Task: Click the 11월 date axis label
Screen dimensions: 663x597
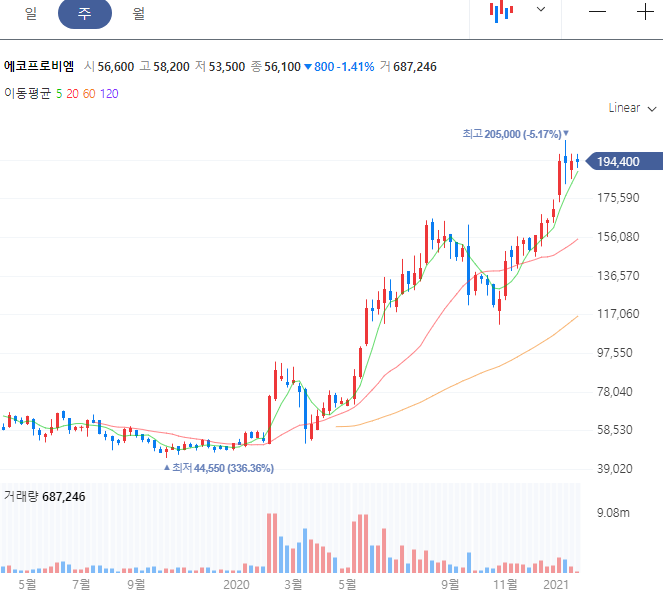Action: point(505,585)
